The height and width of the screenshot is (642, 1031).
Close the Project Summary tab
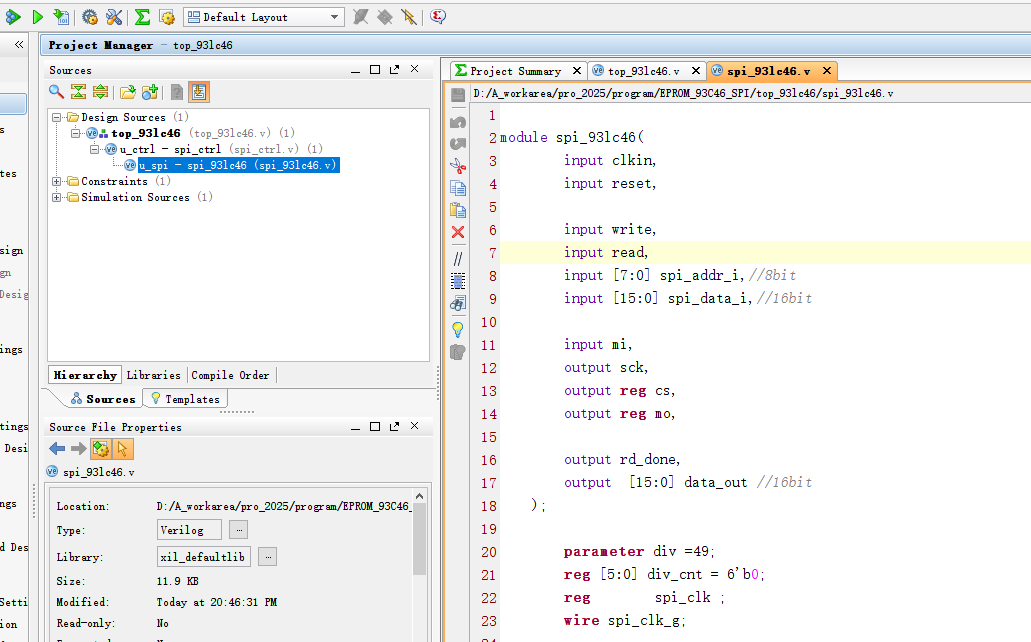pos(577,70)
